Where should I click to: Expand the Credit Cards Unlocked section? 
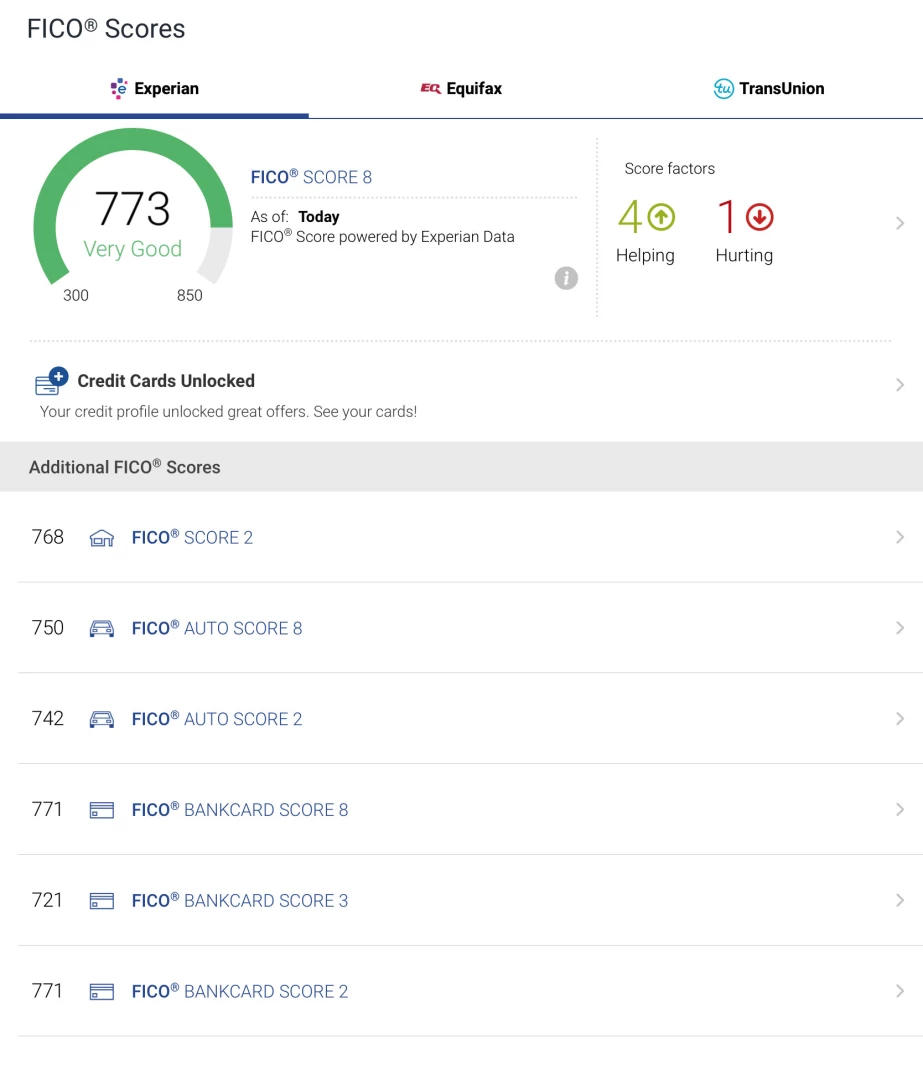(898, 384)
